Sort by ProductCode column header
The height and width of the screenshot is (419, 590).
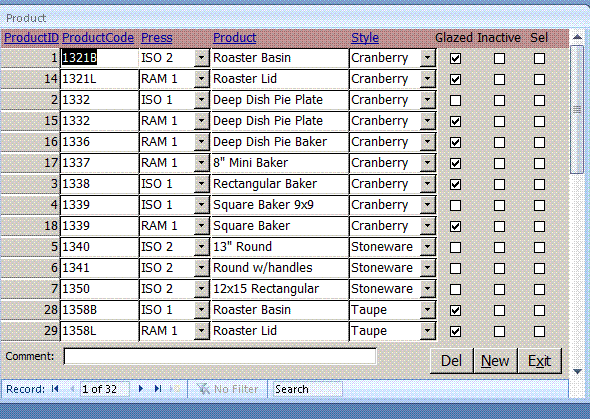98,38
